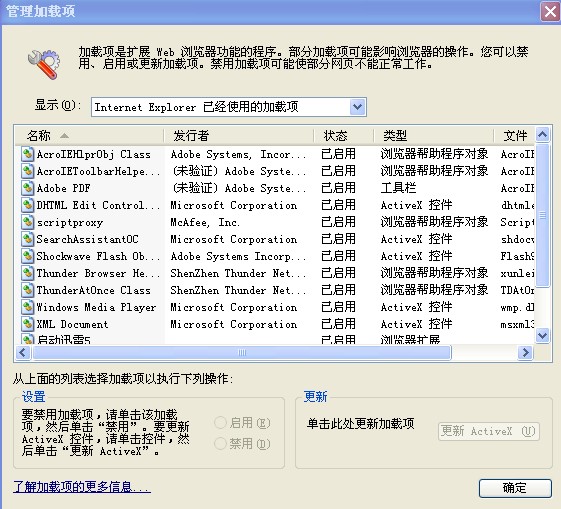Click the horizontal scrollbar thumb
The height and width of the screenshot is (509, 561).
pyautogui.click(x=242, y=353)
